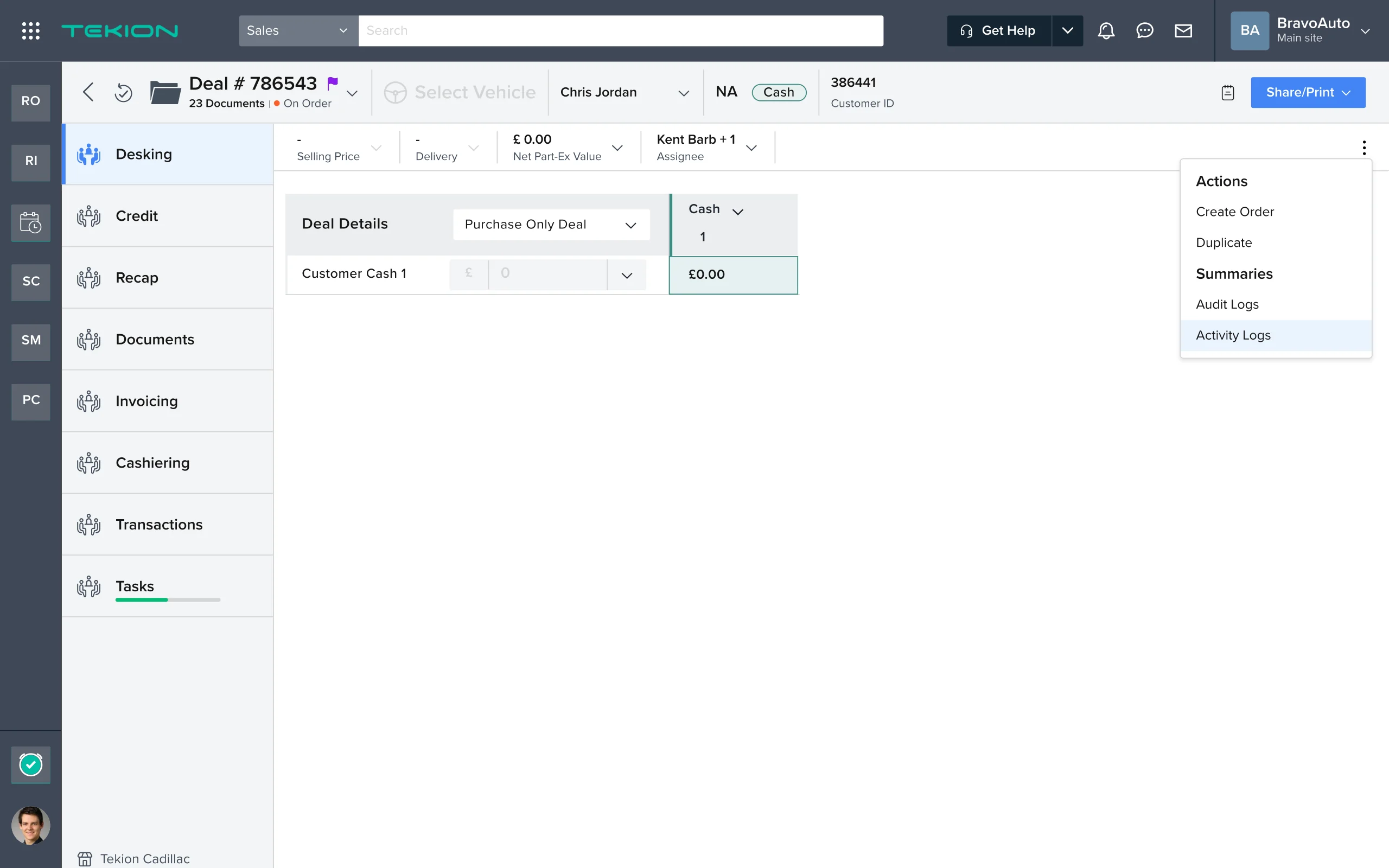Open Audit Logs from Summaries
This screenshot has height=868, width=1389.
[1276, 304]
